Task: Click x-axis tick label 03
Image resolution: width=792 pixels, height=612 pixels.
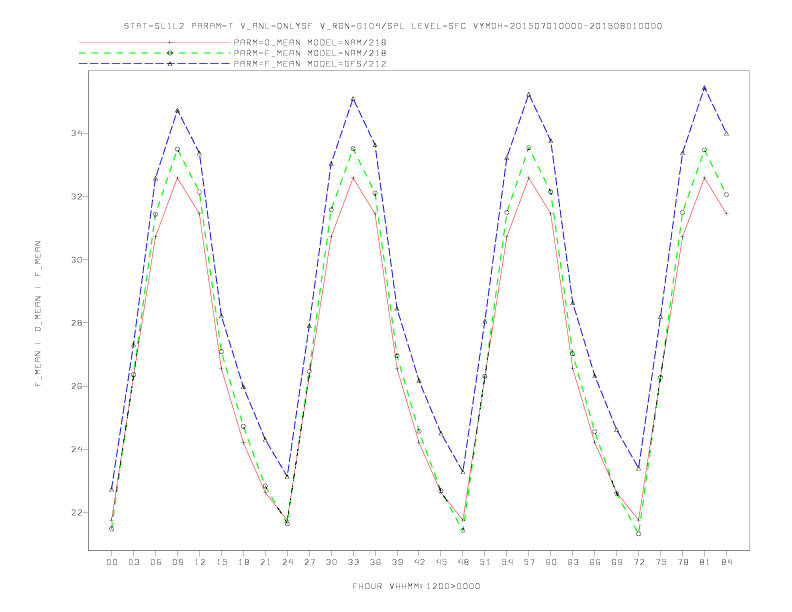Action: click(x=133, y=562)
